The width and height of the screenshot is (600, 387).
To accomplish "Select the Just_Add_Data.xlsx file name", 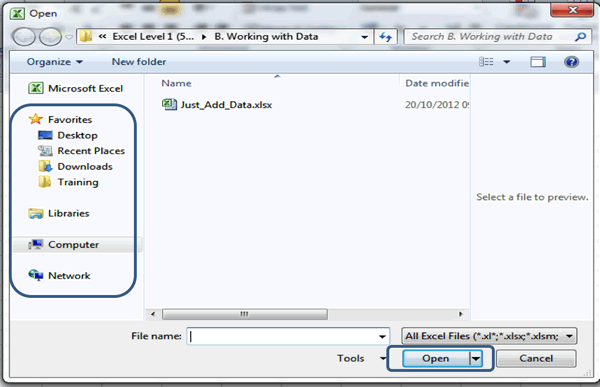I will (x=226, y=105).
